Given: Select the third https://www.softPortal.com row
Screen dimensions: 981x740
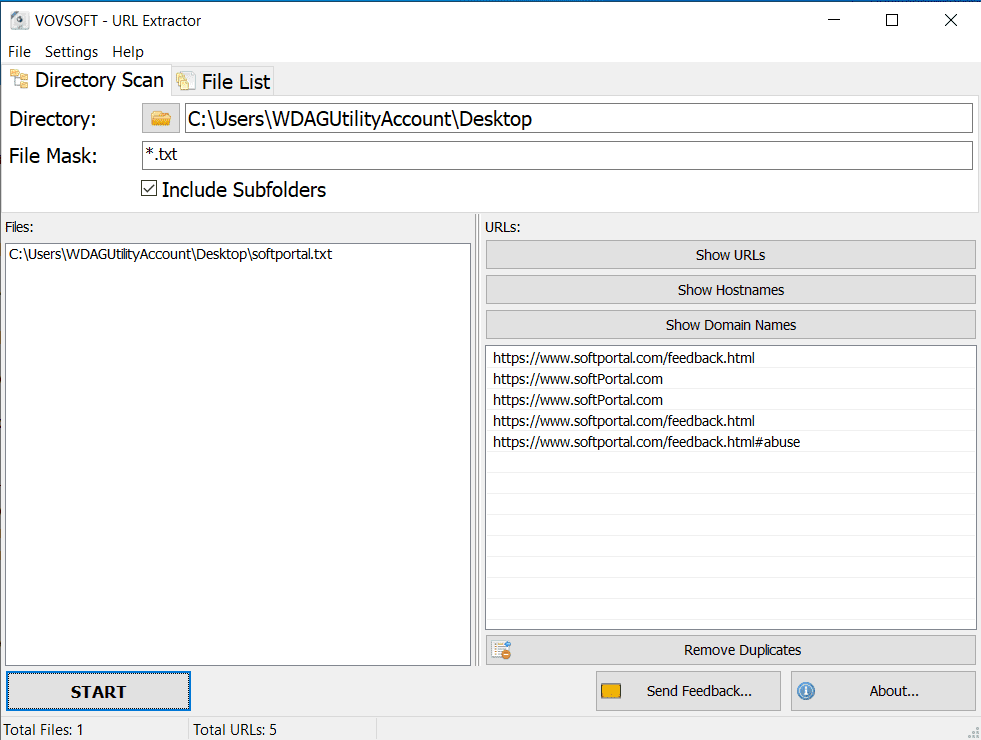Looking at the screenshot, I should 730,400.
